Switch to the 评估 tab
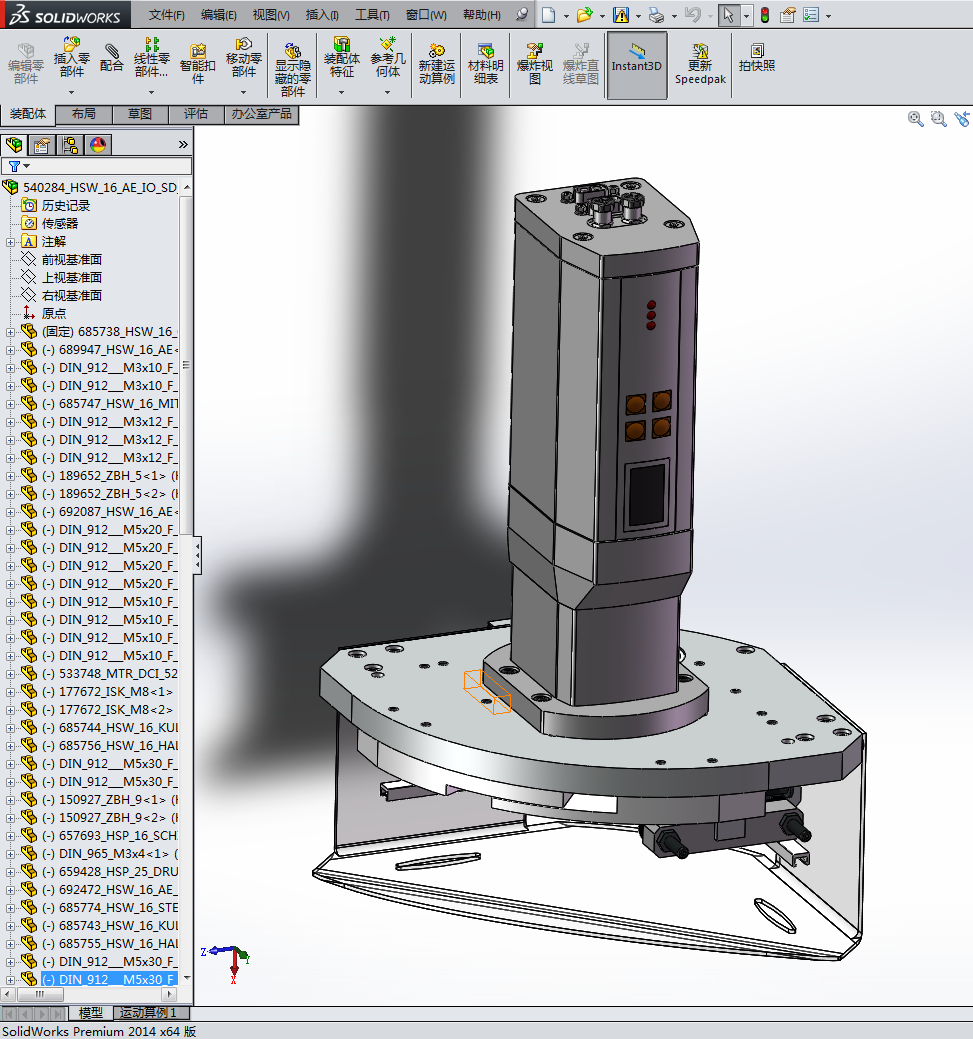973x1039 pixels. coord(196,114)
